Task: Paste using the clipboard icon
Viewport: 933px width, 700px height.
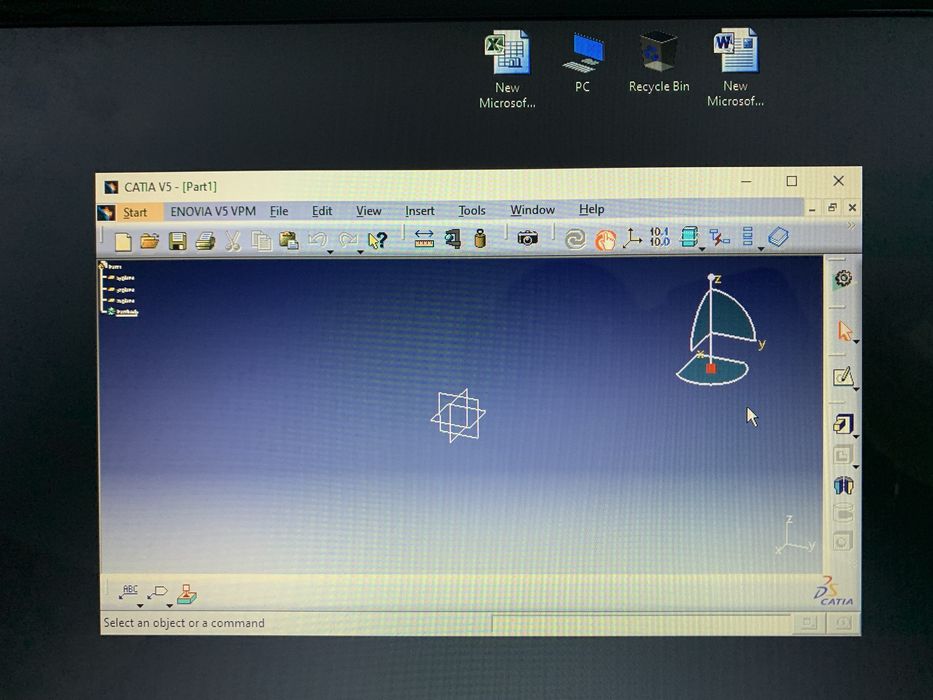Action: click(x=289, y=240)
